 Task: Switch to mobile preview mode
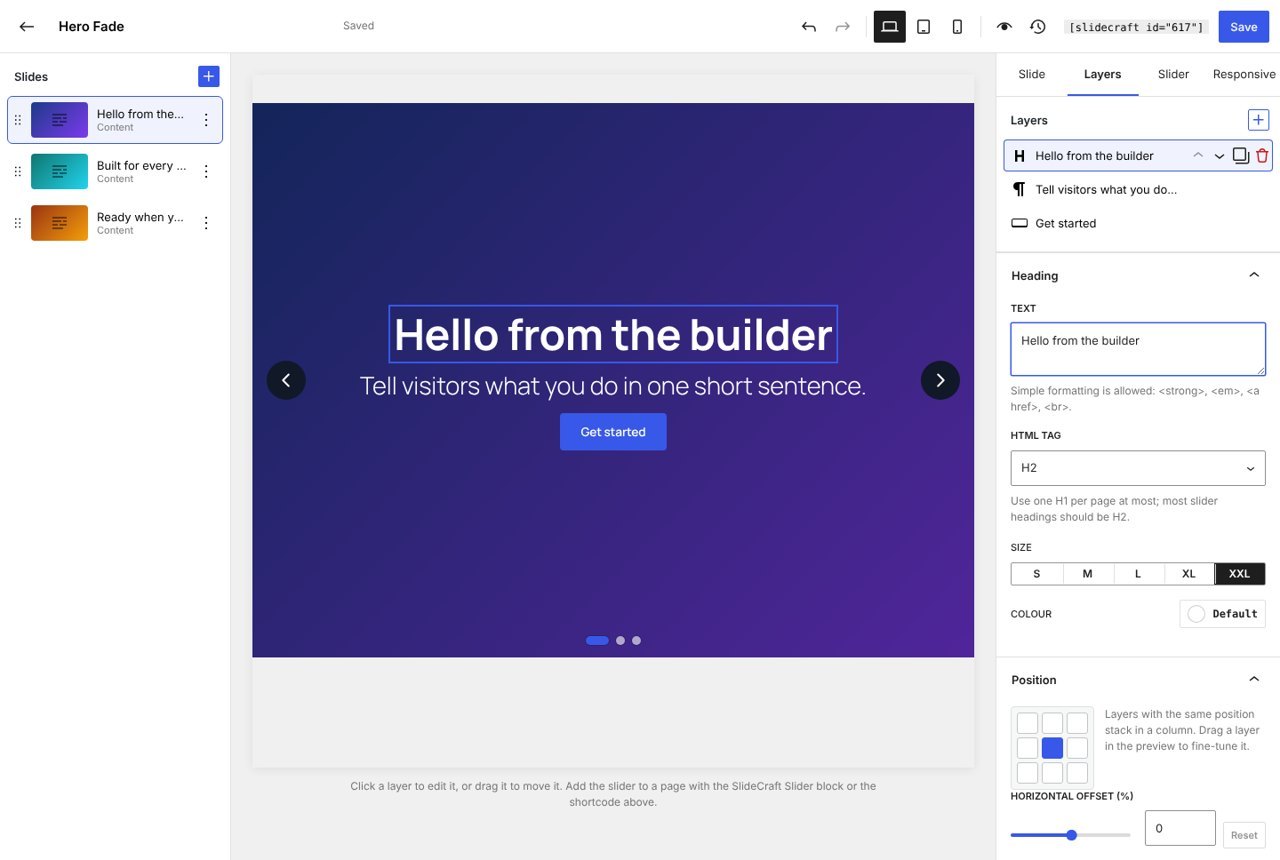tap(957, 27)
